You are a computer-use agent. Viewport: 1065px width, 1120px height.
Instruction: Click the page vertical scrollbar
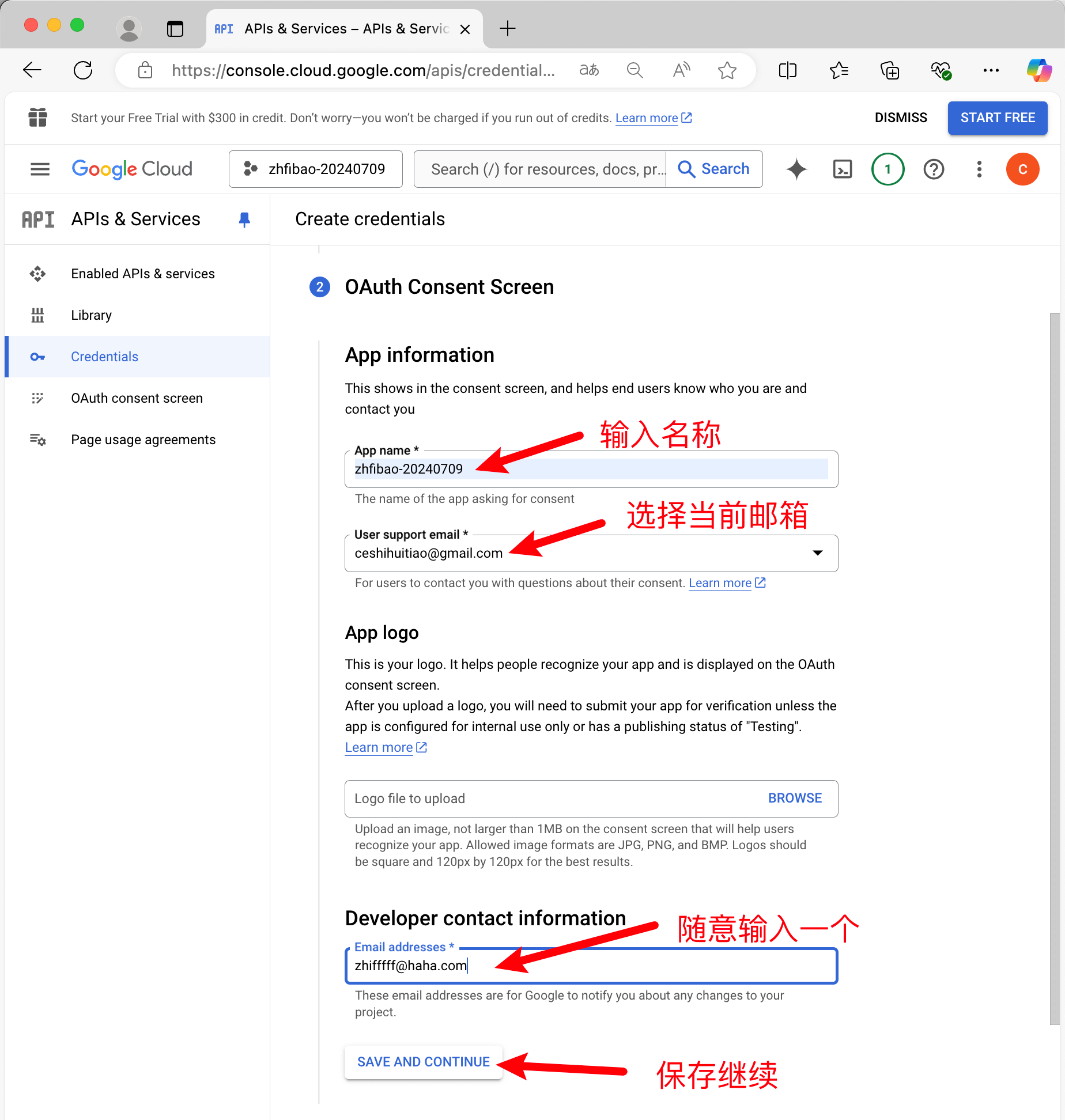1055,668
